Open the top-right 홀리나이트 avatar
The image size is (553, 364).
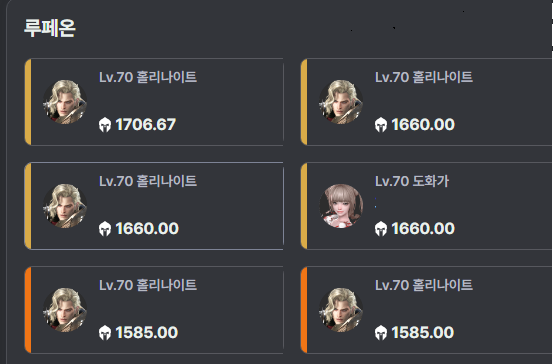point(341,102)
